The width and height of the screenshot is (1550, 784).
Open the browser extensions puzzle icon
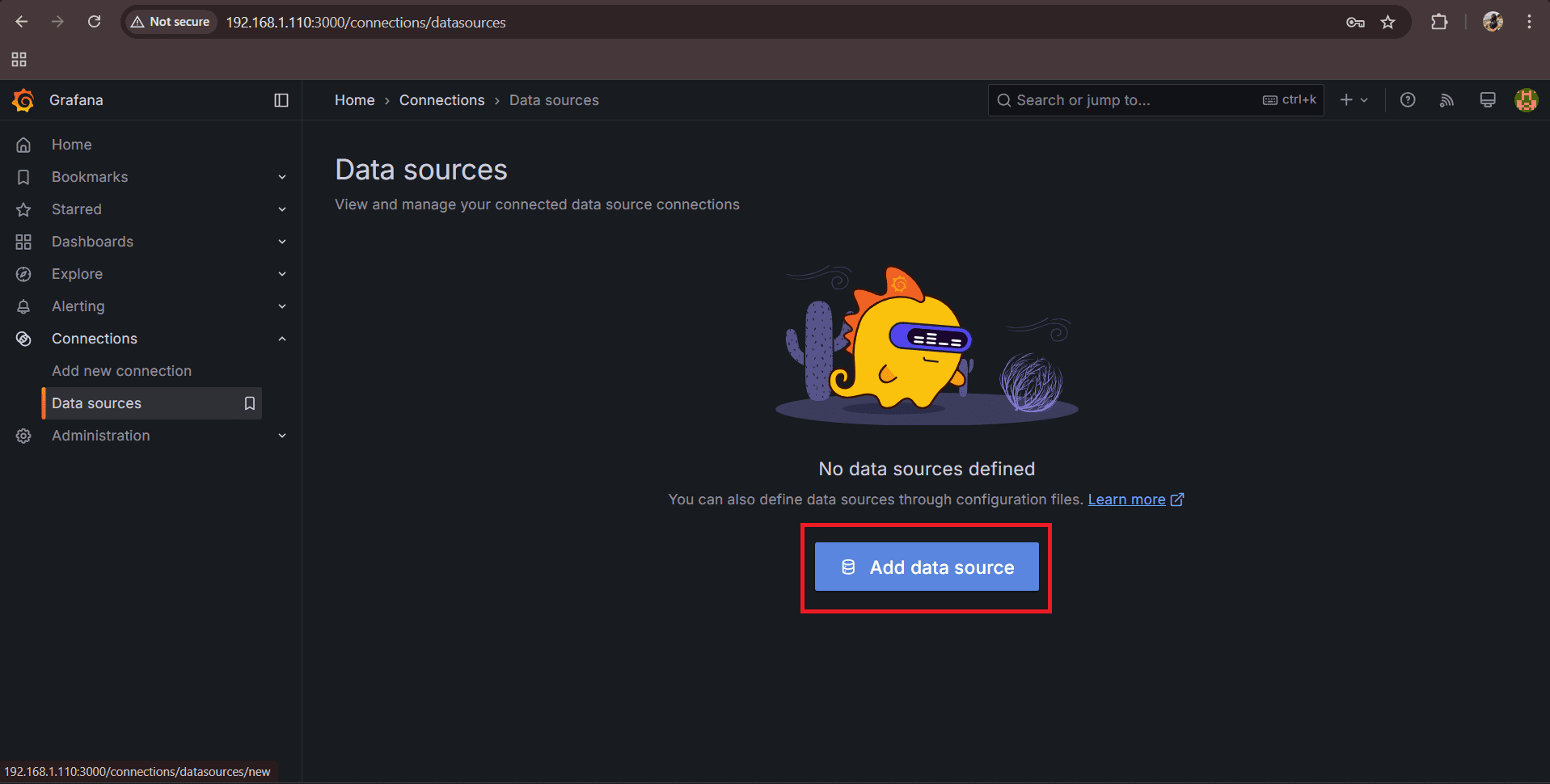click(1439, 22)
